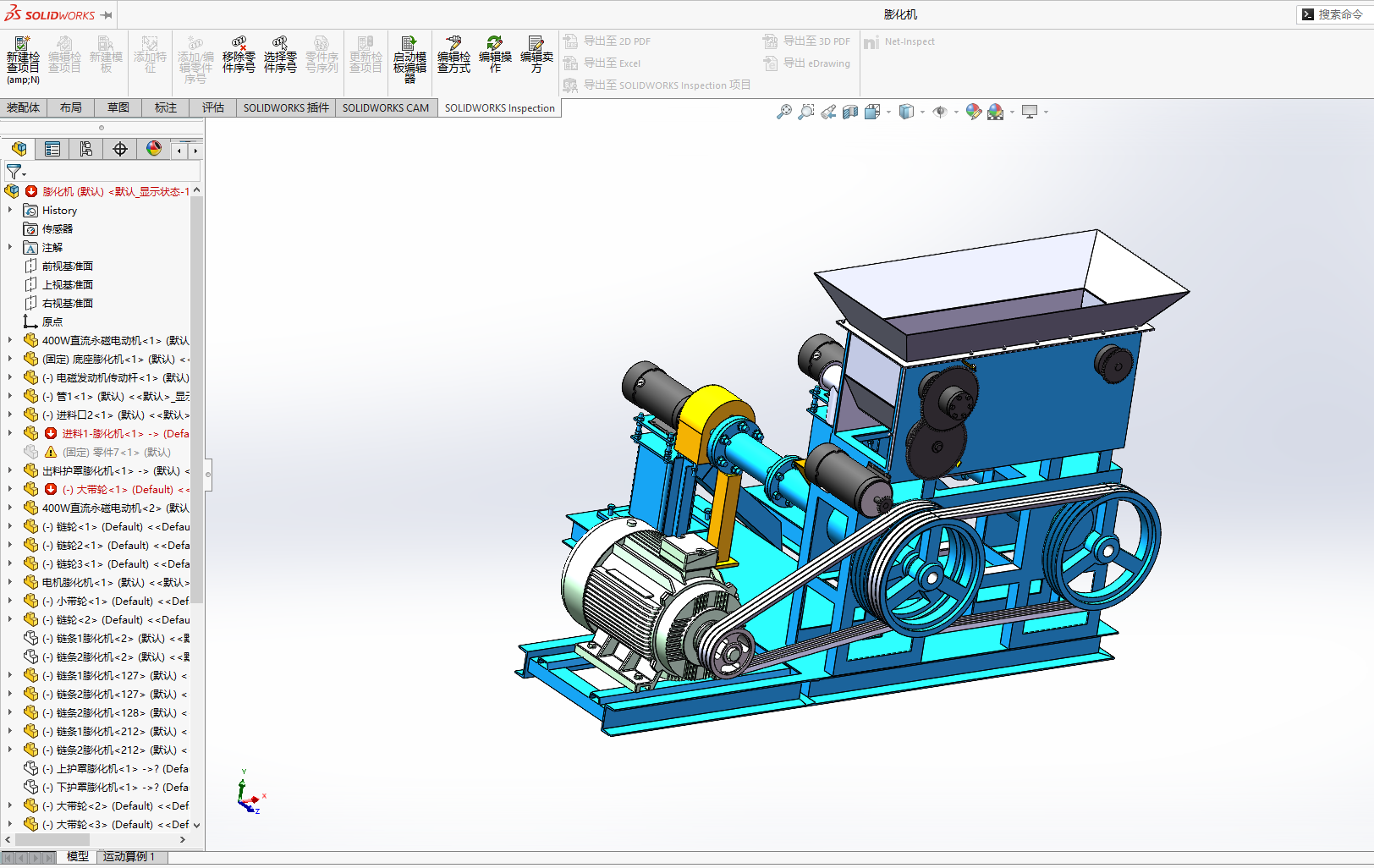
Task: Open FeatureManager design tree tab
Action: point(19,149)
